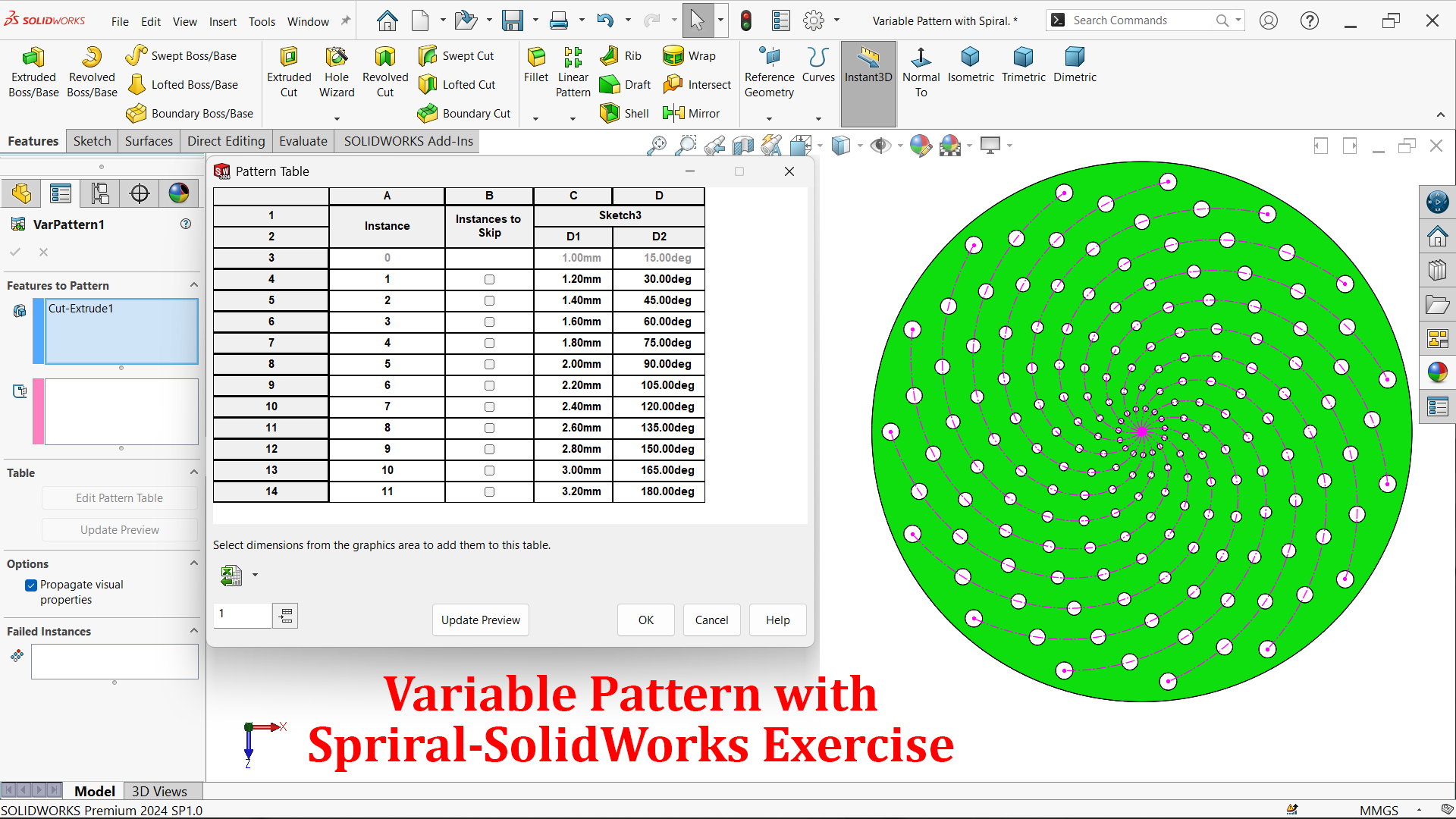Toggle skip checkbox for instance 1
The width and height of the screenshot is (1456, 819).
pos(489,280)
